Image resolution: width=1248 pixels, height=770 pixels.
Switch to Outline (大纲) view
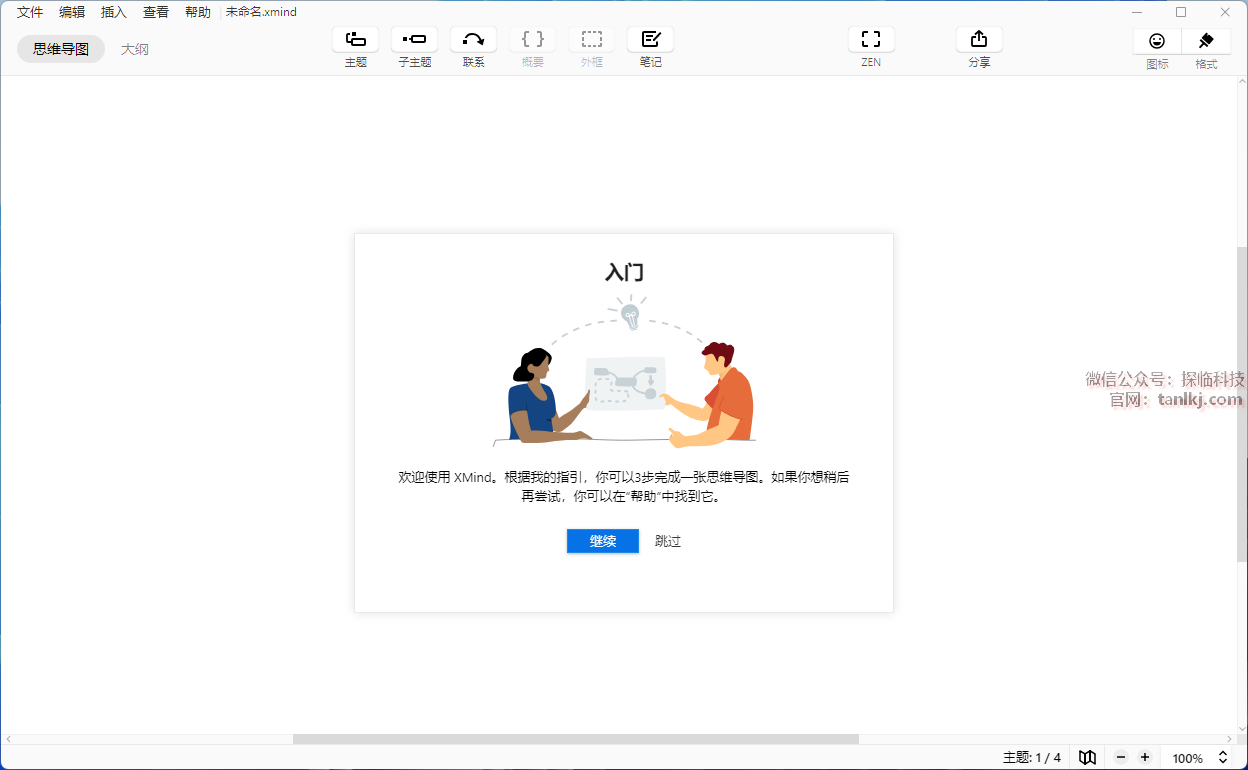(135, 49)
